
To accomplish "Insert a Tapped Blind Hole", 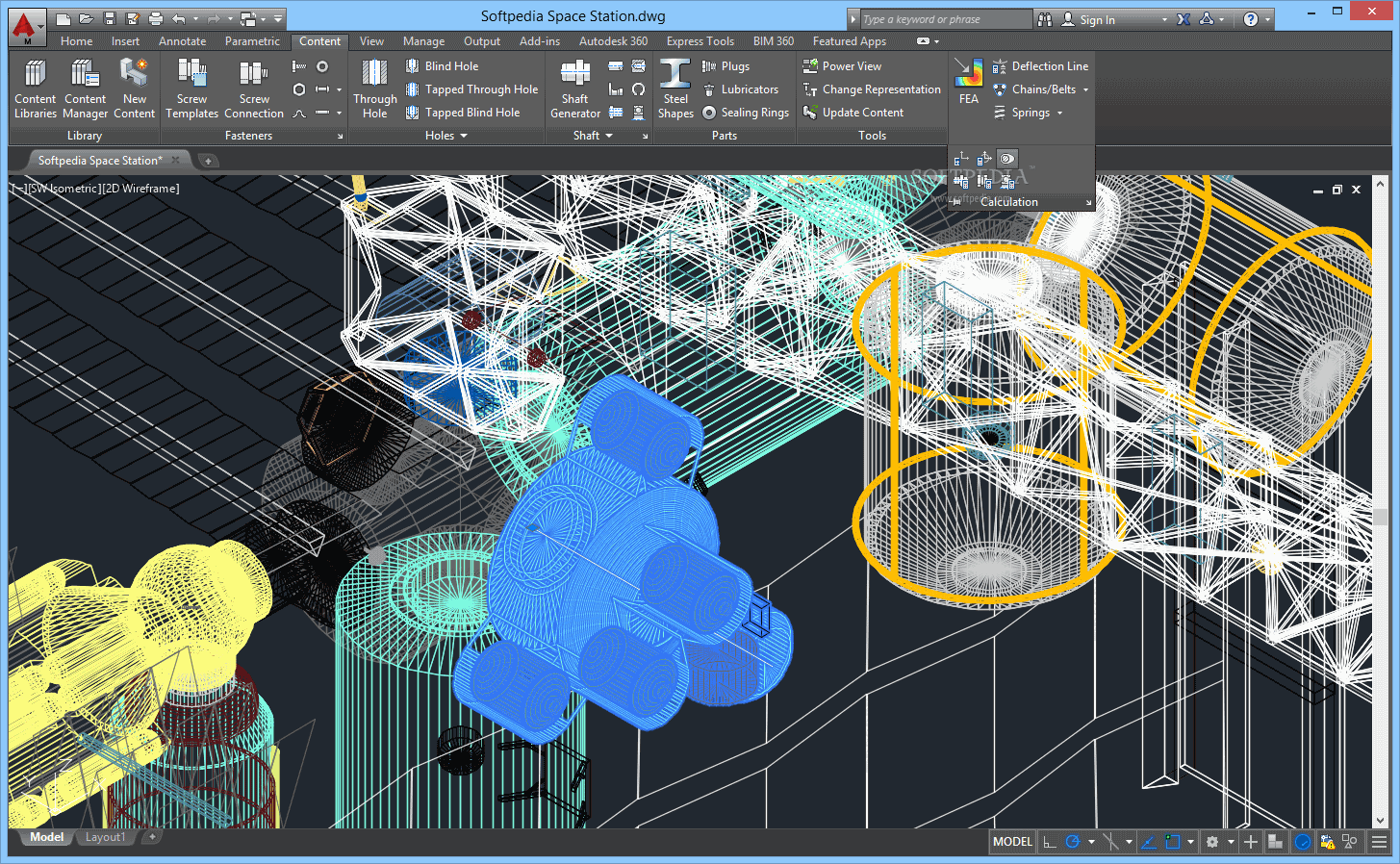I will 462,113.
